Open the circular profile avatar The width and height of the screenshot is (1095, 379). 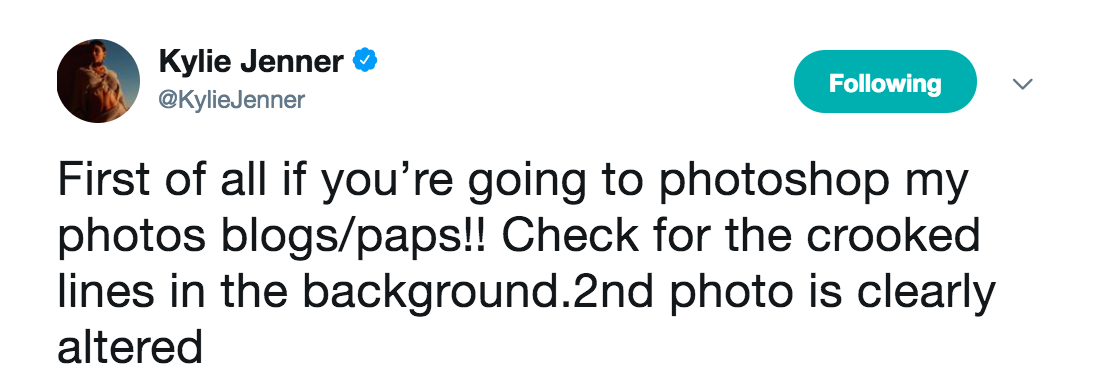point(98,81)
